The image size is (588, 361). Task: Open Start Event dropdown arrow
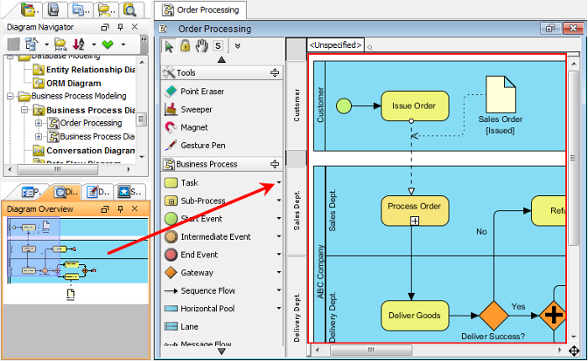tap(279, 218)
